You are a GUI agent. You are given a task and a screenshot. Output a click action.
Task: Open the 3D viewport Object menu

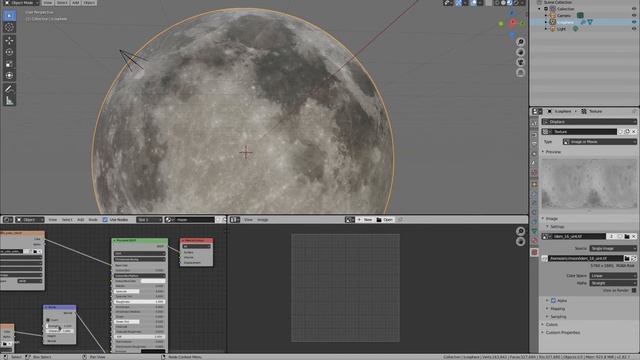tap(89, 3)
